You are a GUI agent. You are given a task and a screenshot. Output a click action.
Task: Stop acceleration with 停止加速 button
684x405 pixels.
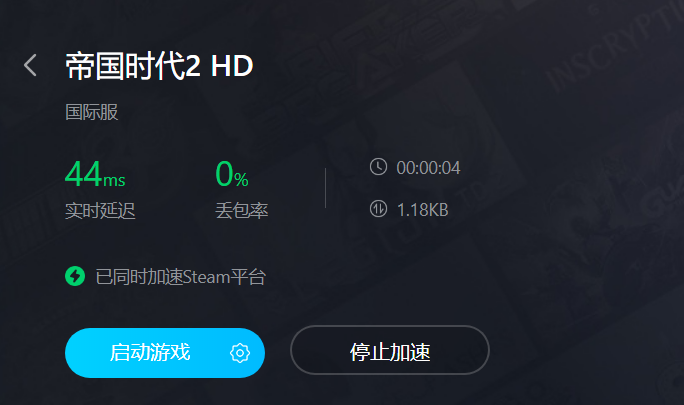point(390,350)
